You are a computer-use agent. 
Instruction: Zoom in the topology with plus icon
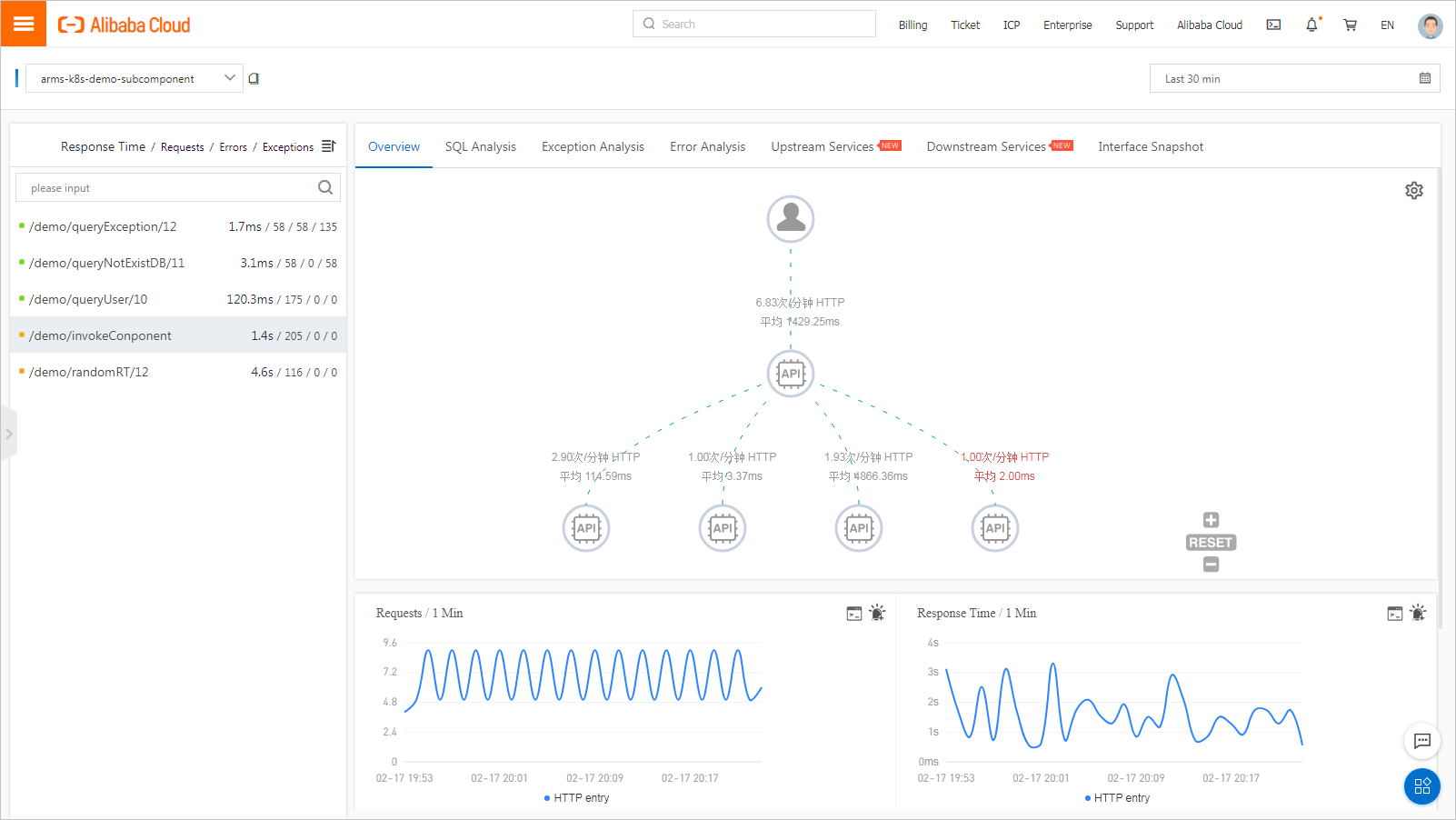pyautogui.click(x=1211, y=520)
